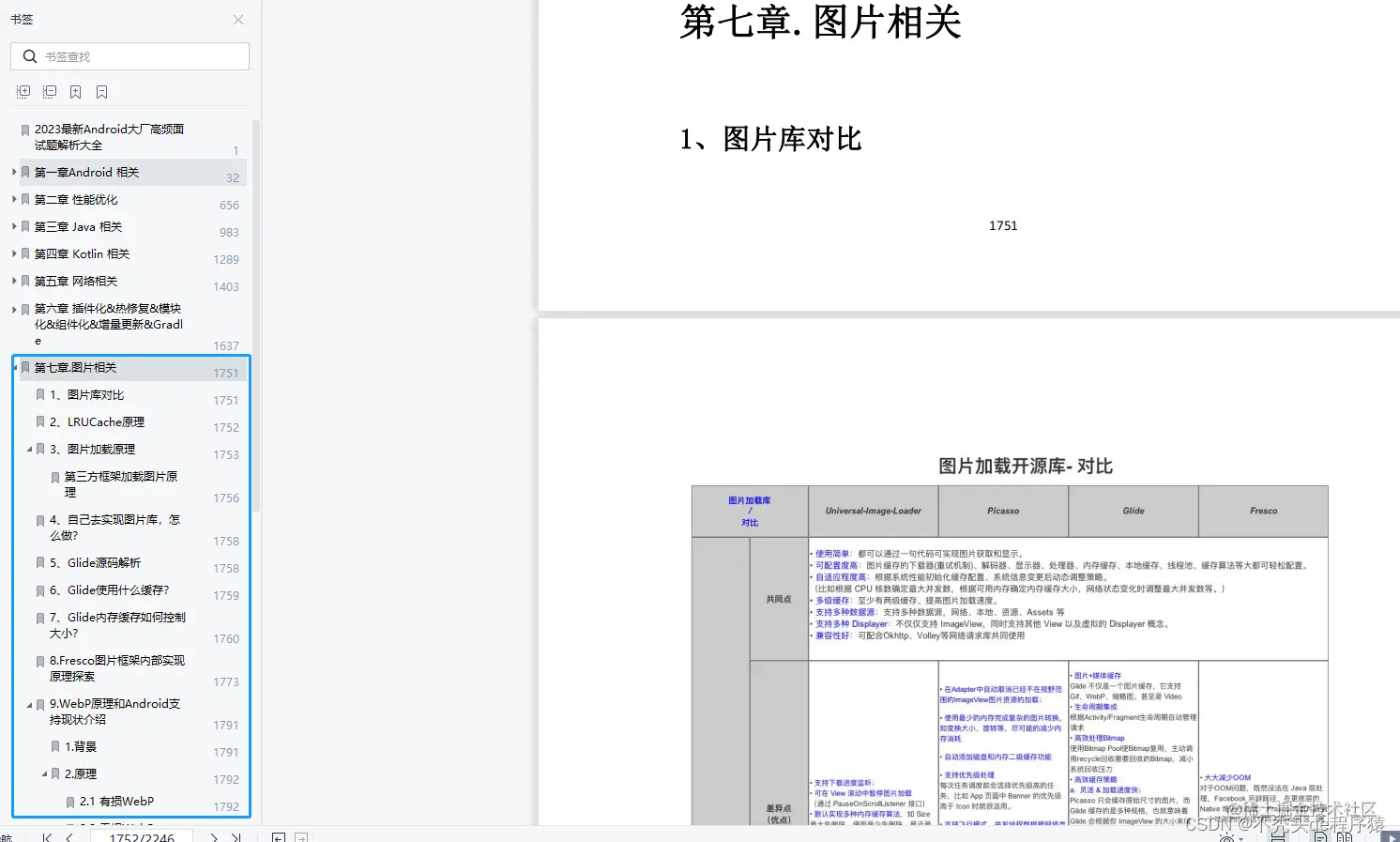
Task: Click the expand all bookmarks icon
Action: 23,91
